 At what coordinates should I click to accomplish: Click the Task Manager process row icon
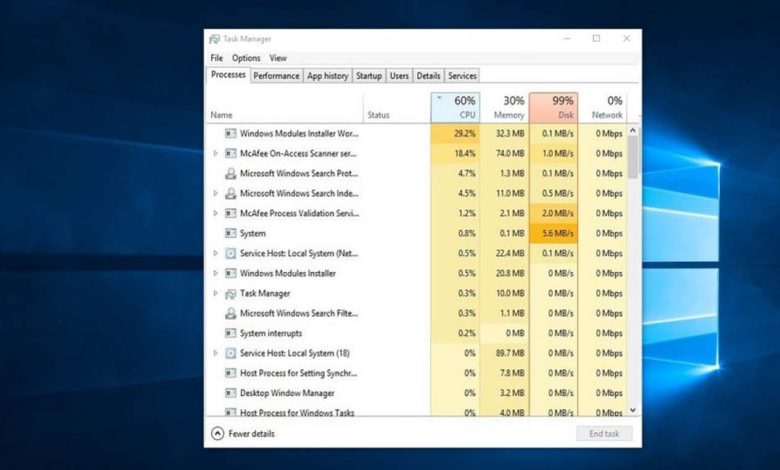(x=230, y=293)
